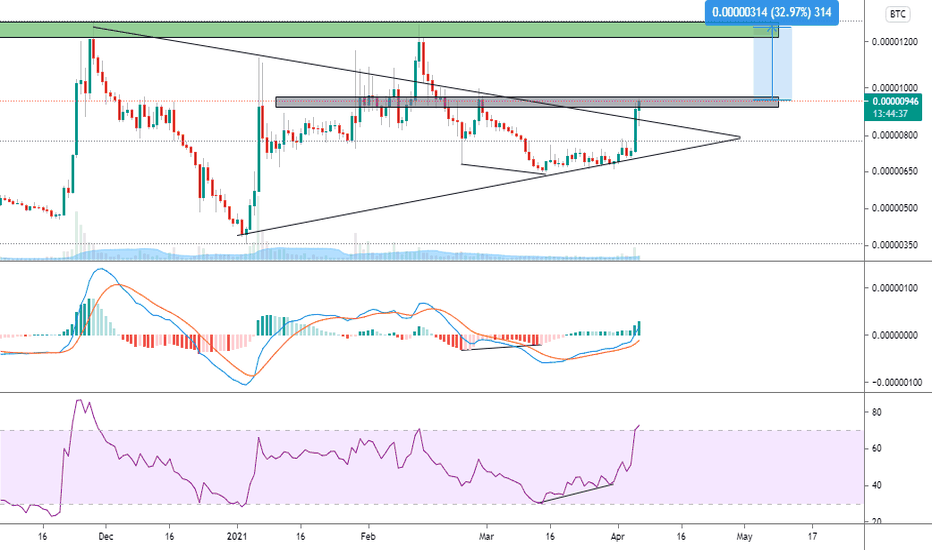932x550 pixels.
Task: Click the 2021 label on time axis
Action: (x=237, y=537)
